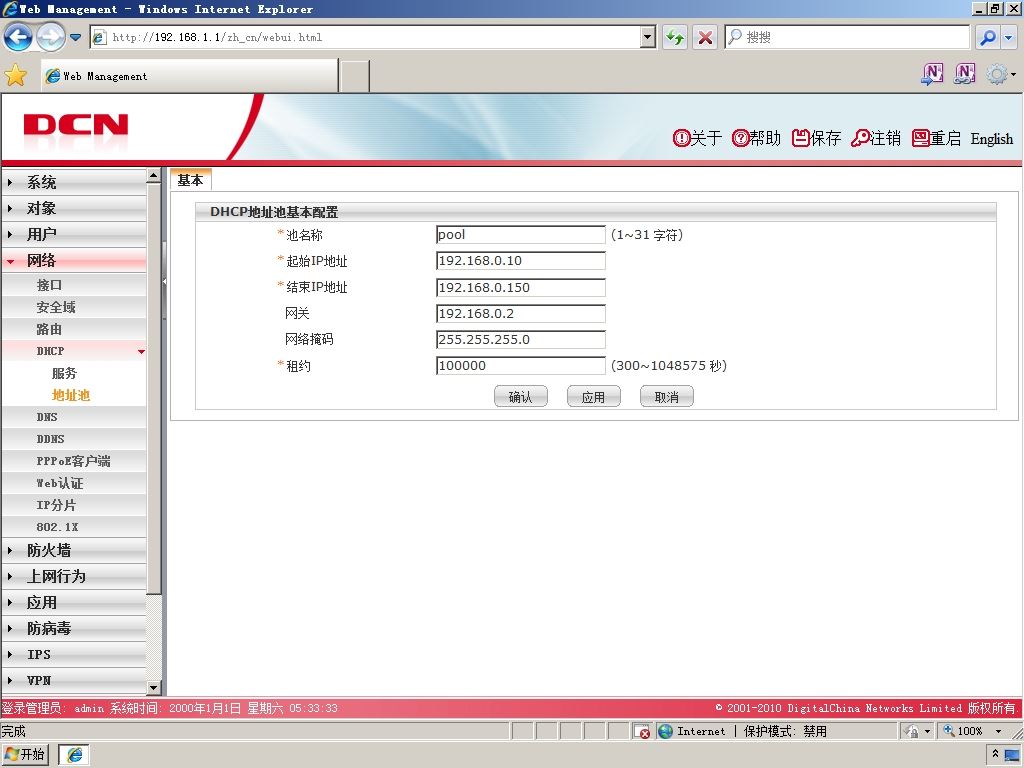
Task: Expand the 用户 menu section
Action: click(x=74, y=234)
